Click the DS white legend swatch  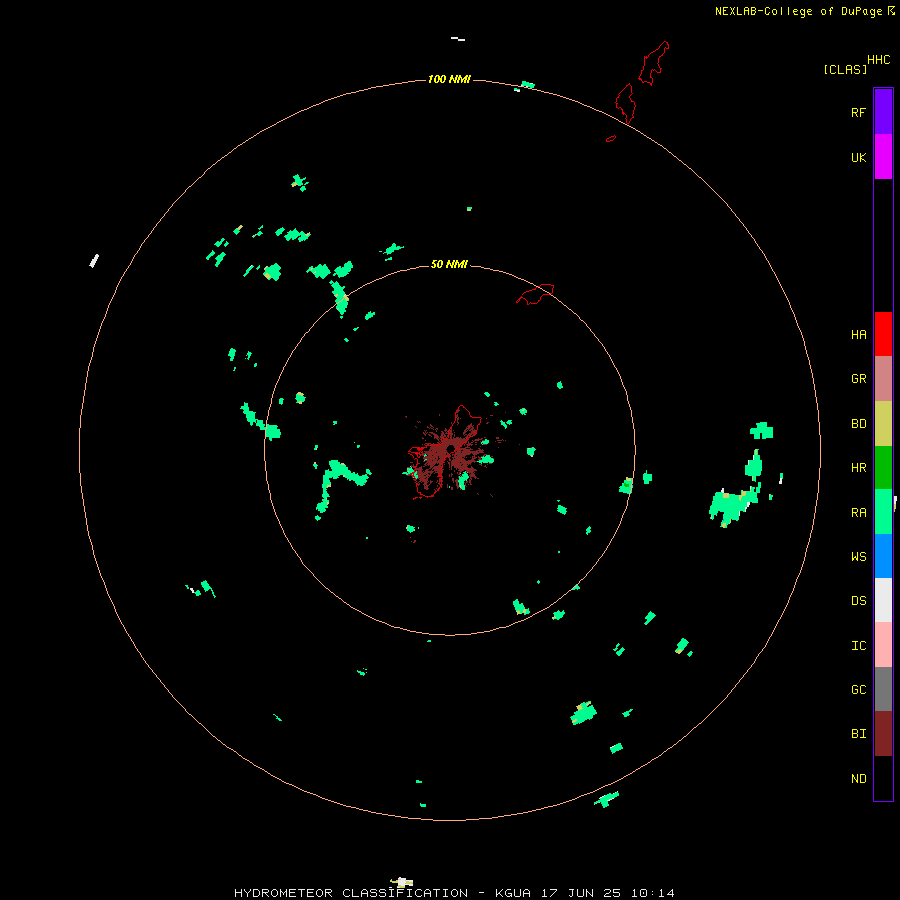tap(883, 600)
